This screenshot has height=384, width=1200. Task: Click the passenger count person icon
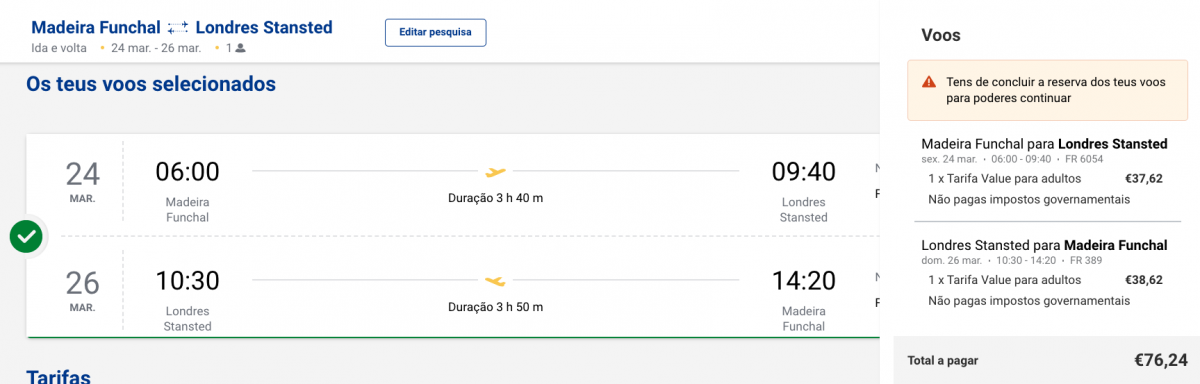click(240, 48)
